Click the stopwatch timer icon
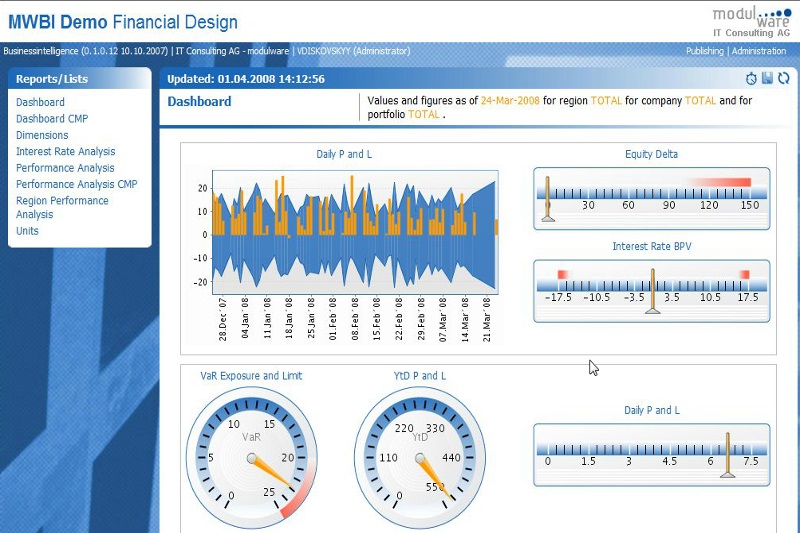This screenshot has height=533, width=800. (x=751, y=79)
